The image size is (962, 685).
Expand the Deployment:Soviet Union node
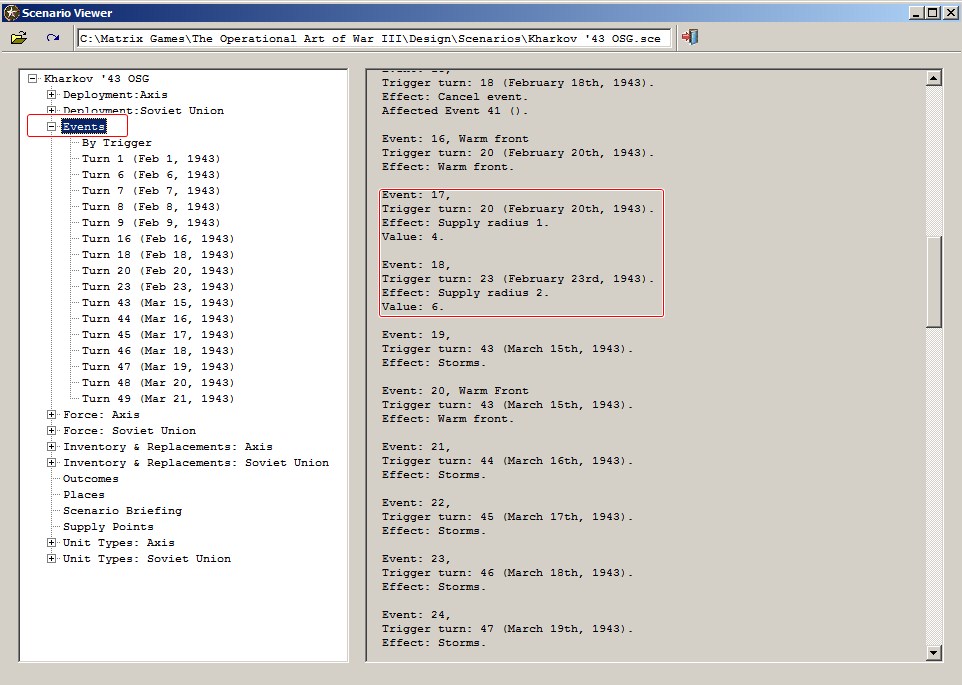click(x=52, y=110)
